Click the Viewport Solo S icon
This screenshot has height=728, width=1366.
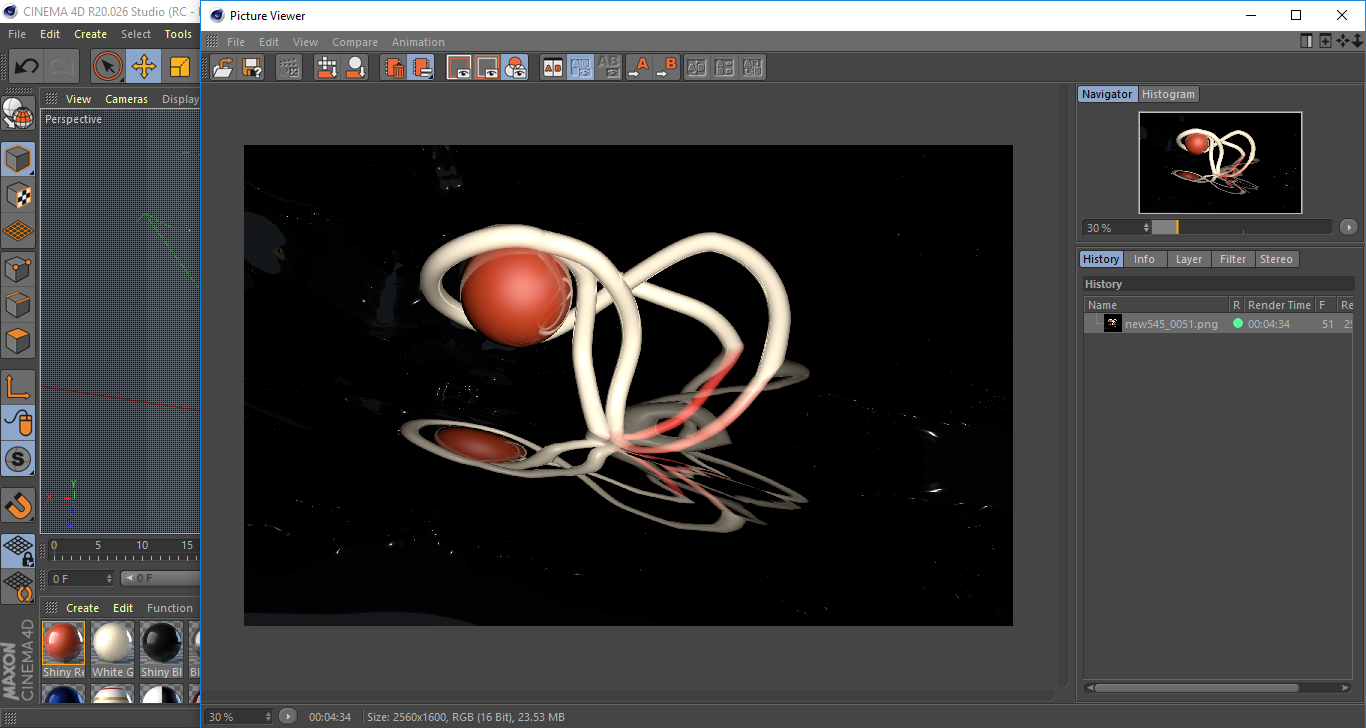point(18,460)
